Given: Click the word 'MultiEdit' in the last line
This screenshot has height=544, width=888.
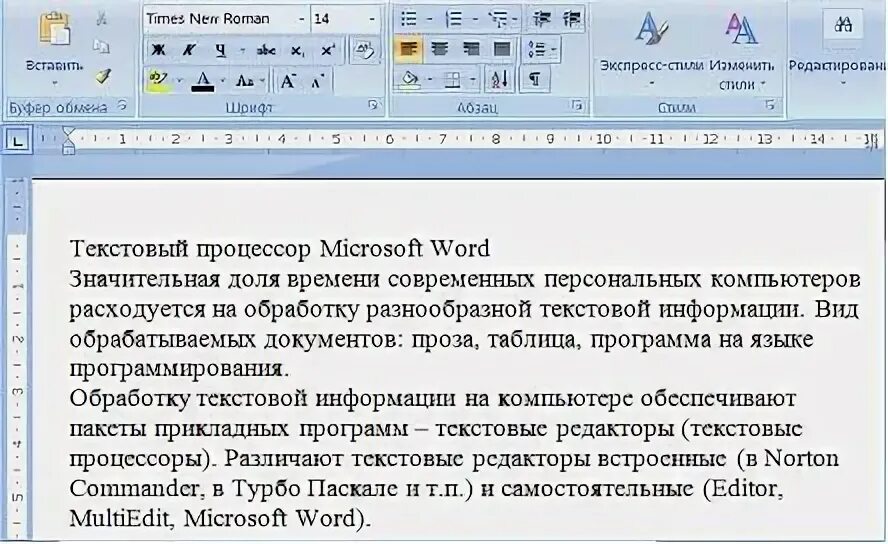Looking at the screenshot, I should pos(120,518).
